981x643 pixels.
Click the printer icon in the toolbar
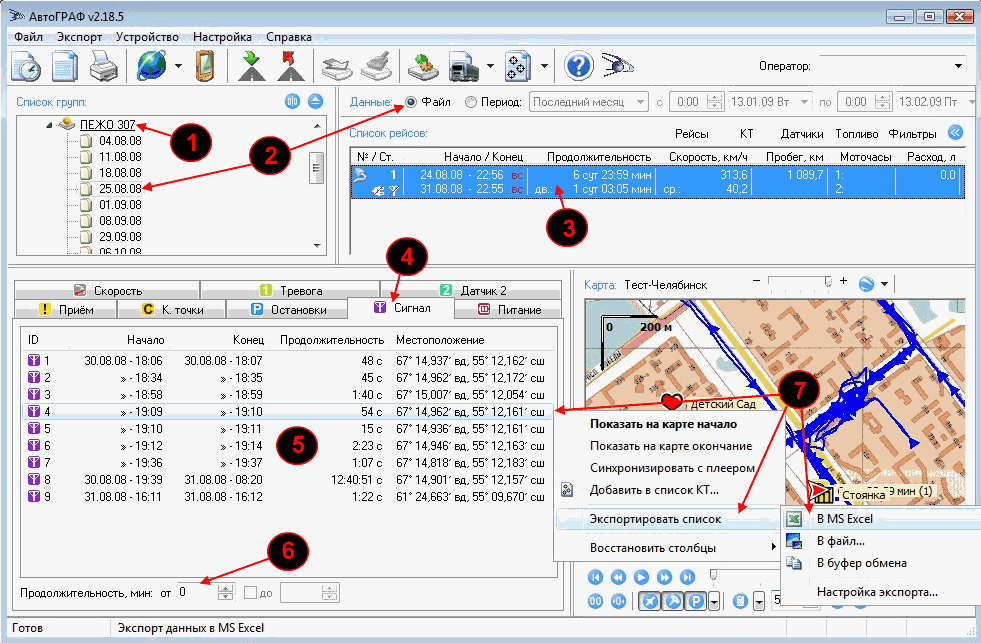pos(105,67)
